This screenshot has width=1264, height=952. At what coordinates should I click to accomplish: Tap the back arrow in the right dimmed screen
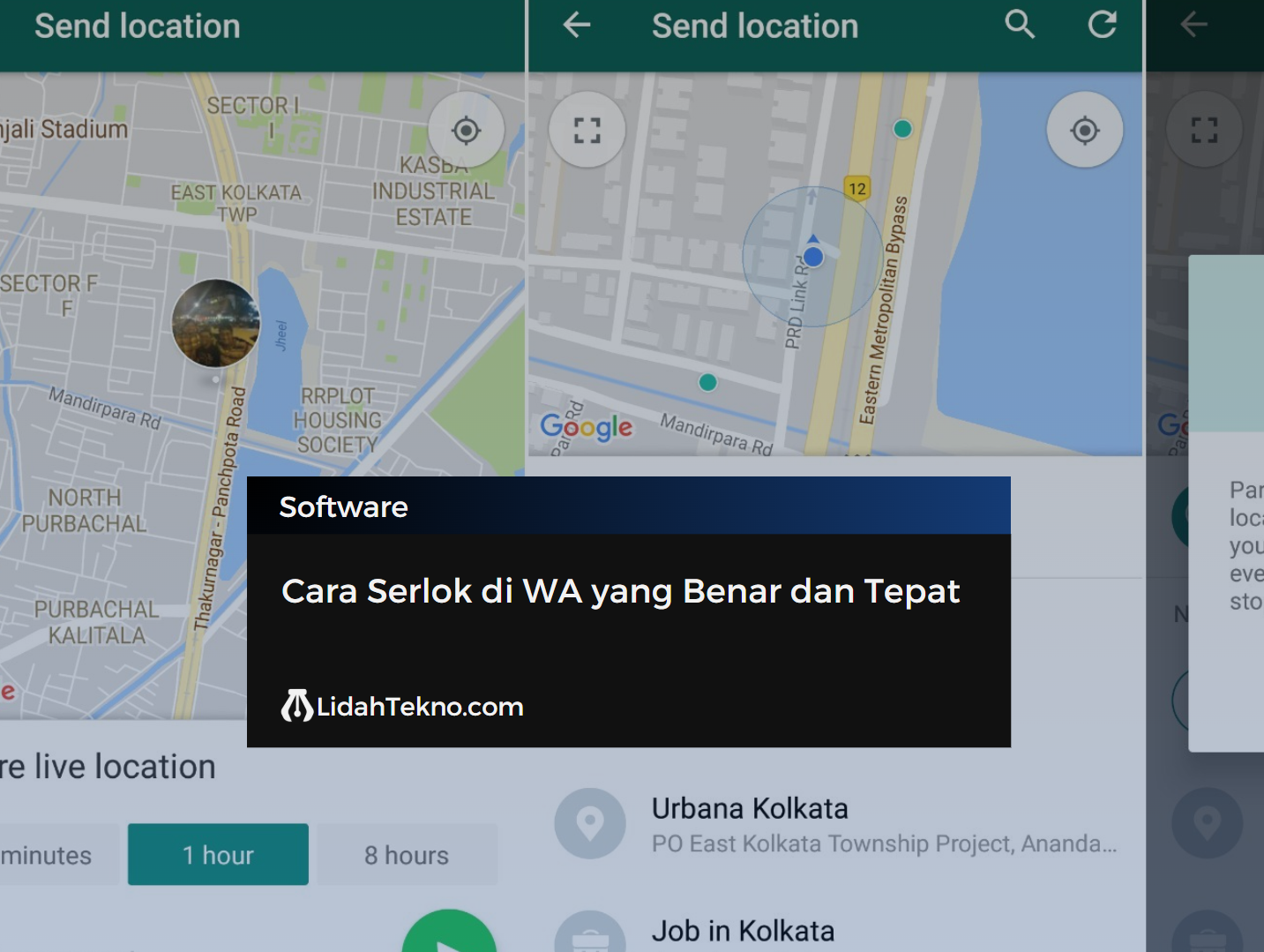pos(1194,25)
